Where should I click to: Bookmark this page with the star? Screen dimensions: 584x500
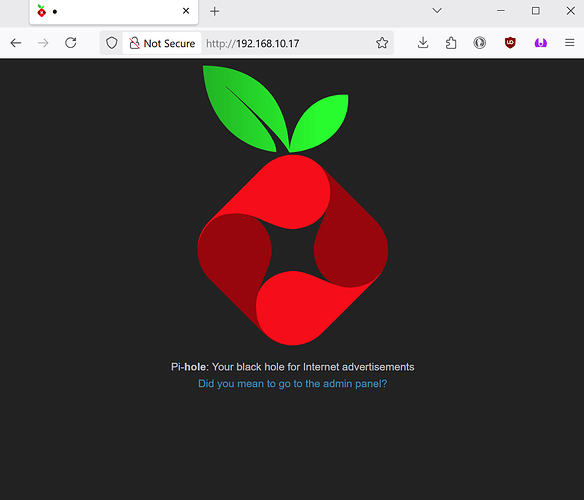[382, 43]
